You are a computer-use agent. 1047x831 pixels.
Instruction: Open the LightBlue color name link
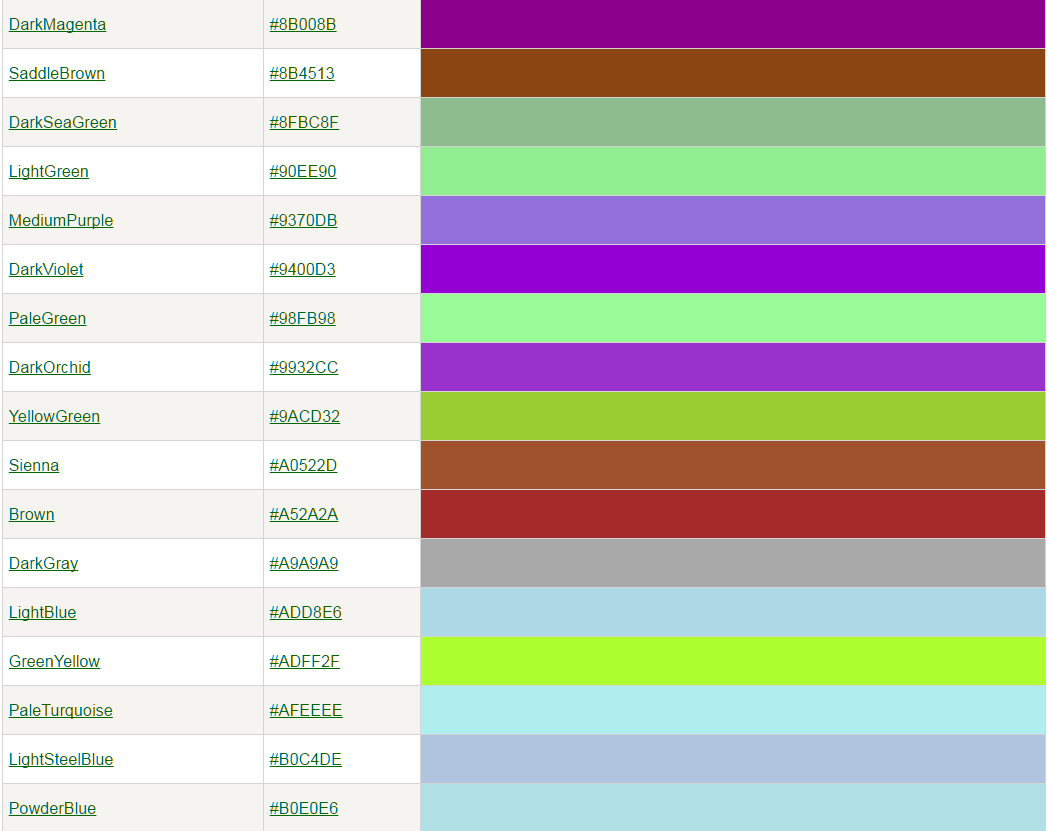pyautogui.click(x=42, y=613)
